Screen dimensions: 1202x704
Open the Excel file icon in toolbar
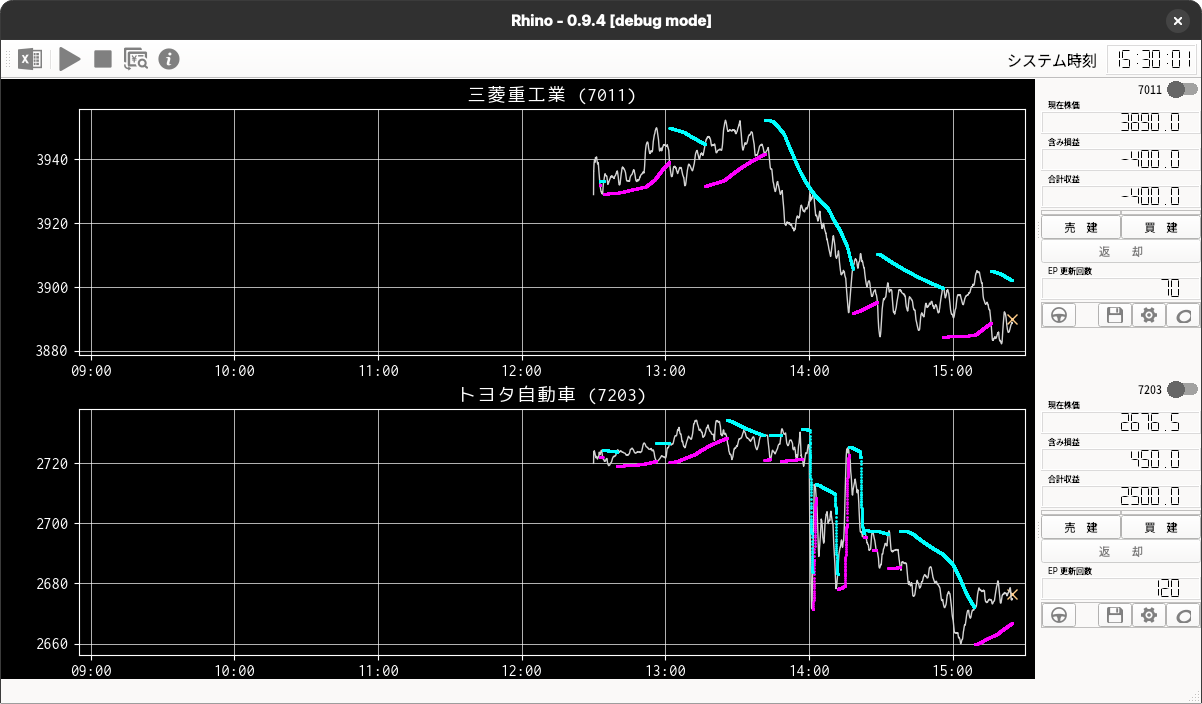click(x=30, y=59)
